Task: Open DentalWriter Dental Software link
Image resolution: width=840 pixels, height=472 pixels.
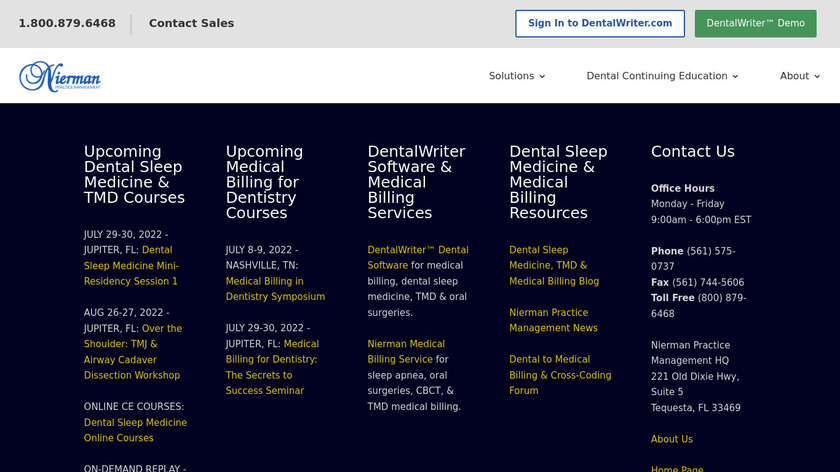Action: (x=418, y=258)
